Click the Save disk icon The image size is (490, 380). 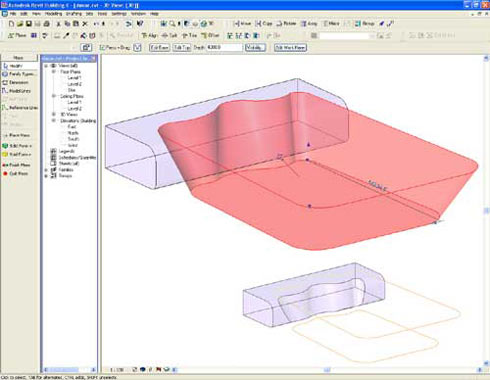click(29, 24)
